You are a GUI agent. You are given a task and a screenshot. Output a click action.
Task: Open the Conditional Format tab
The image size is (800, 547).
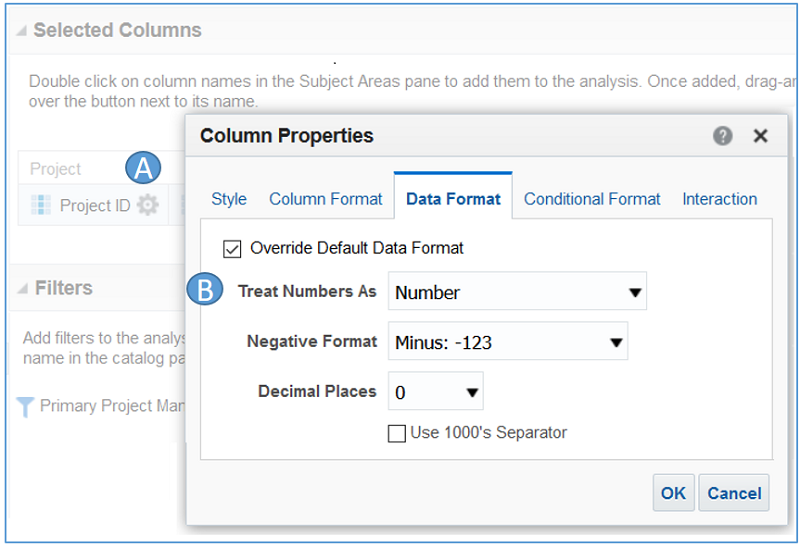[x=592, y=199]
